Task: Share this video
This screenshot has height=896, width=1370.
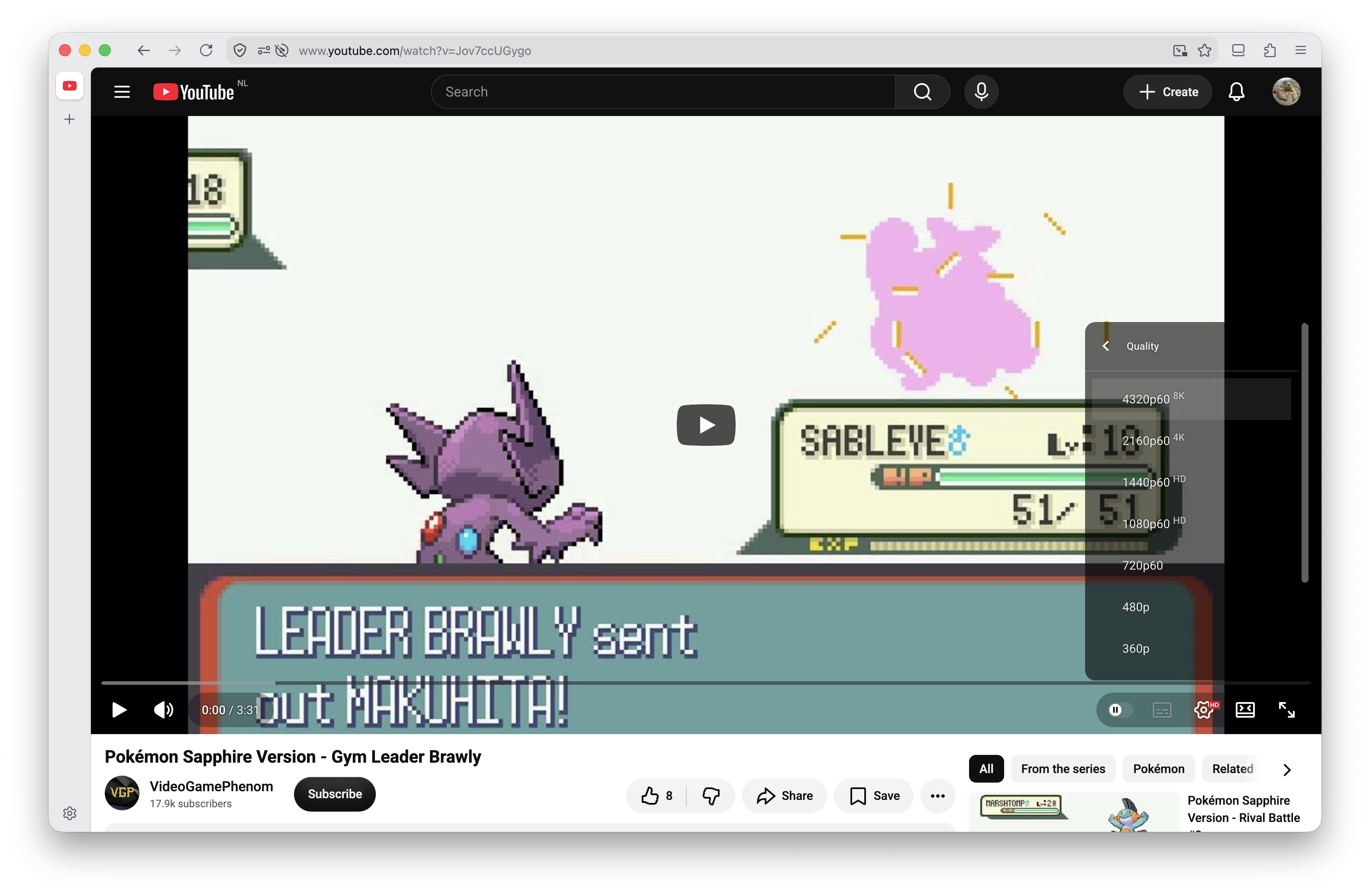Action: click(785, 796)
